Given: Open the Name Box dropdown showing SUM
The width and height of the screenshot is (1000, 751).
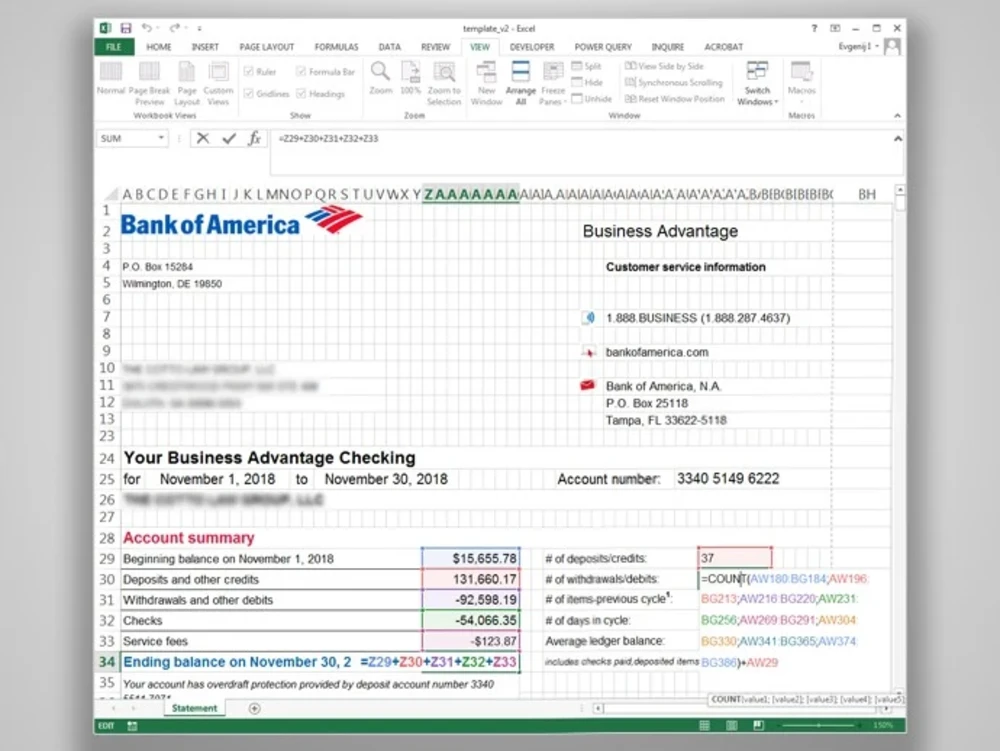Looking at the screenshot, I should coord(161,138).
